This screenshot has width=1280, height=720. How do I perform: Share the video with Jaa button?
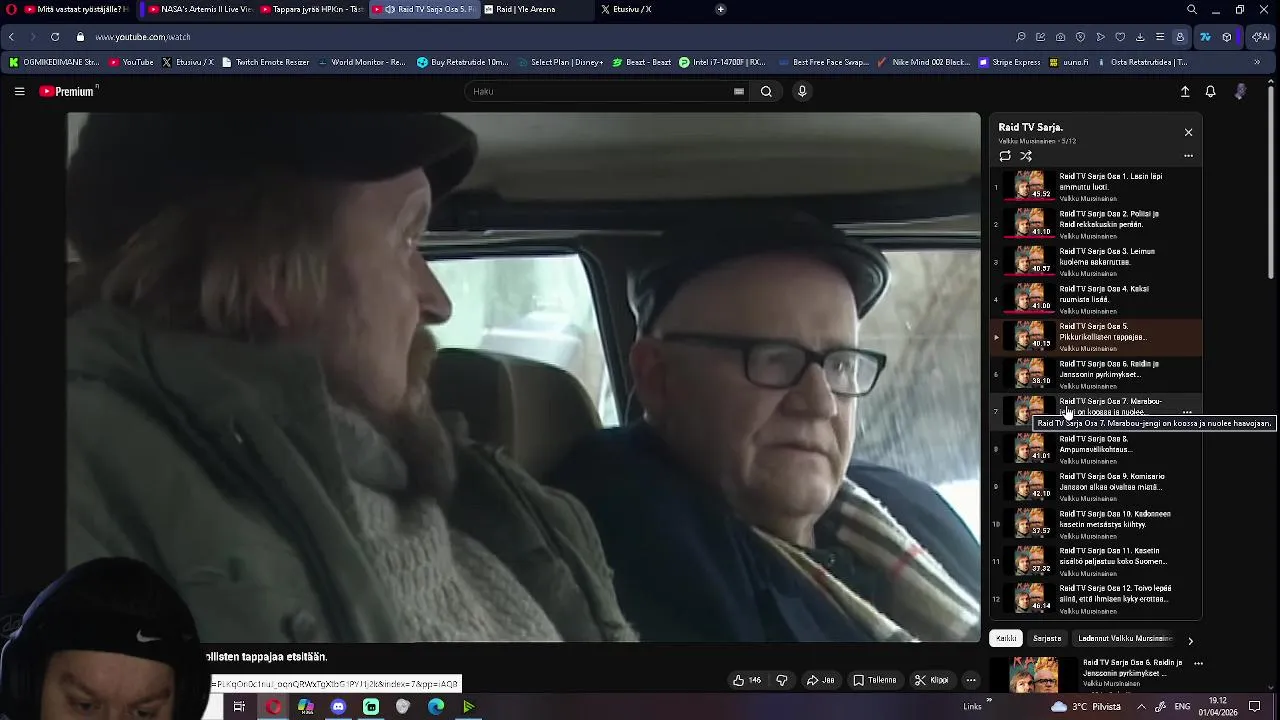pyautogui.click(x=820, y=680)
